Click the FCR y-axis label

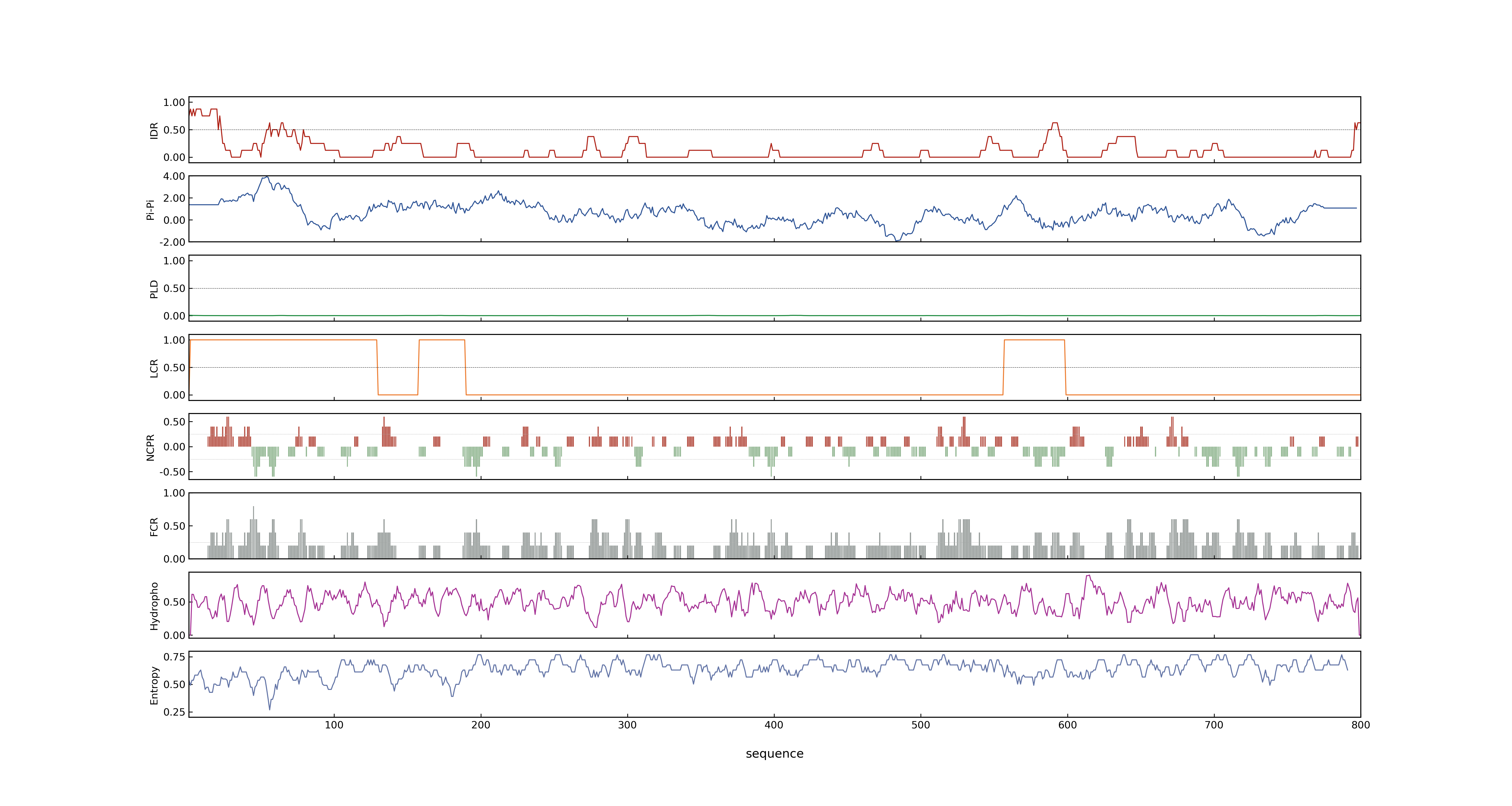(154, 526)
